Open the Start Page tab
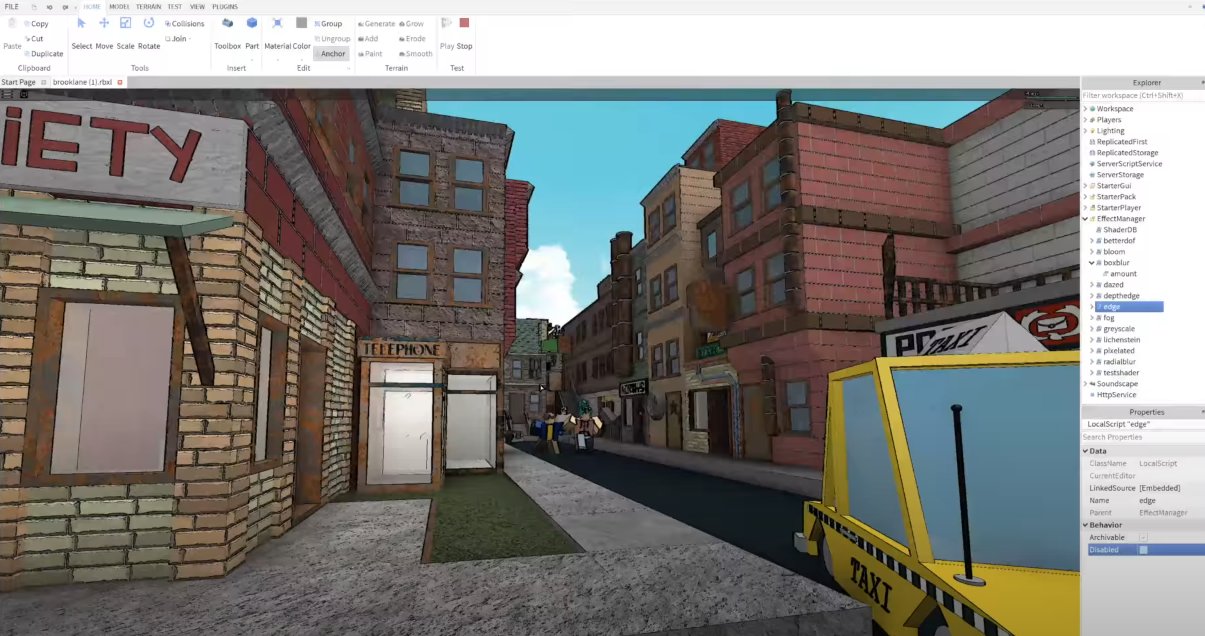 19,82
